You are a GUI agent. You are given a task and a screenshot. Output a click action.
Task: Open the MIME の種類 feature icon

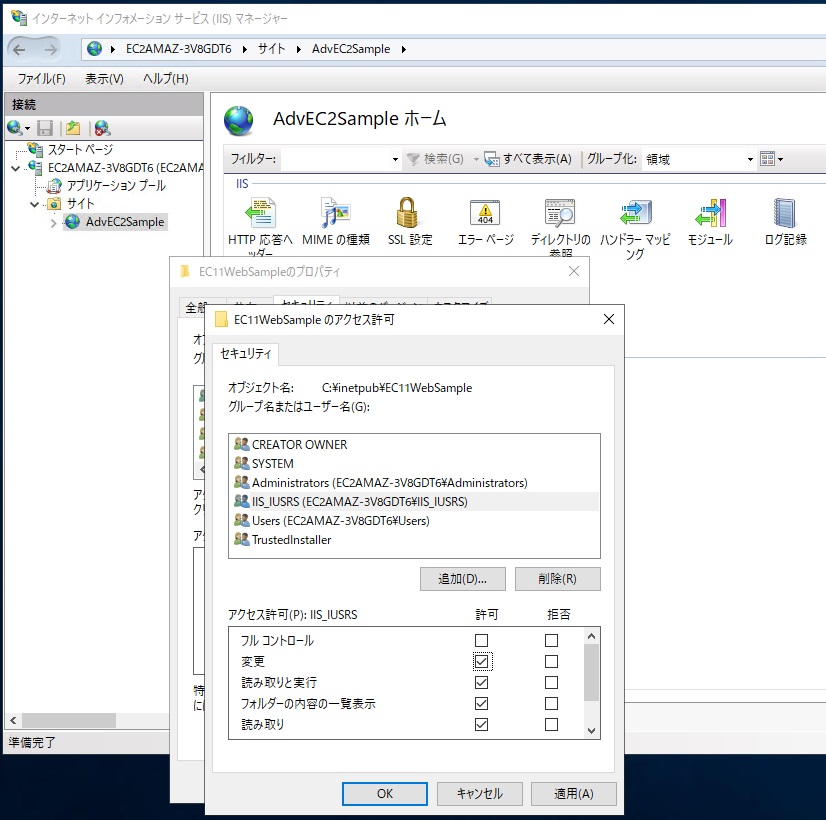[336, 213]
